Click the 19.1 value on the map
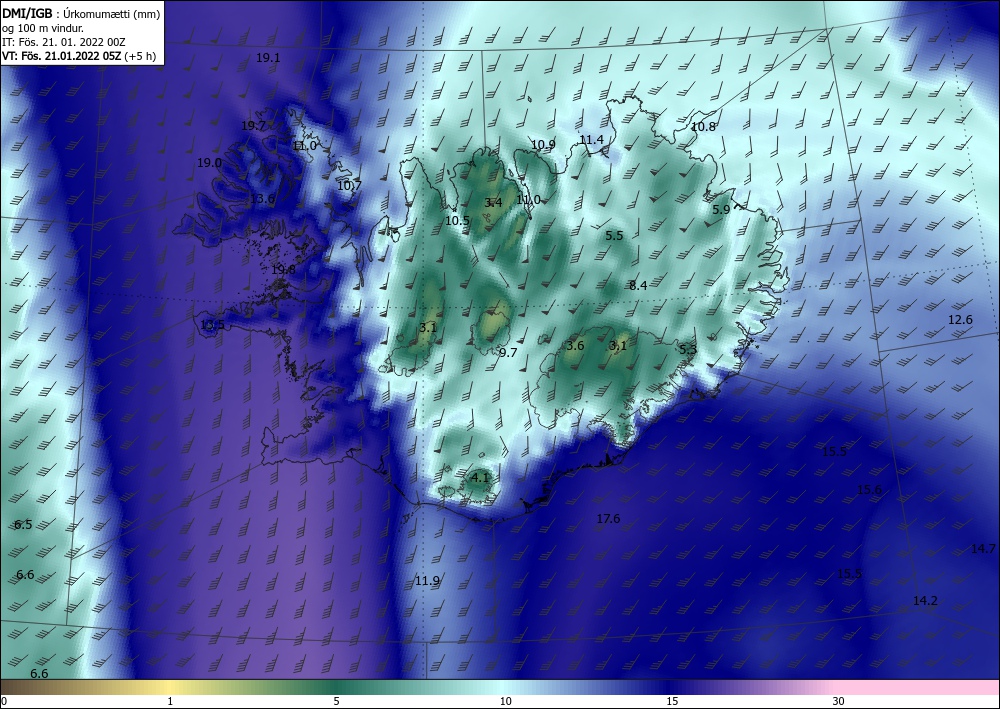Image resolution: width=1000 pixels, height=709 pixels. pyautogui.click(x=268, y=57)
